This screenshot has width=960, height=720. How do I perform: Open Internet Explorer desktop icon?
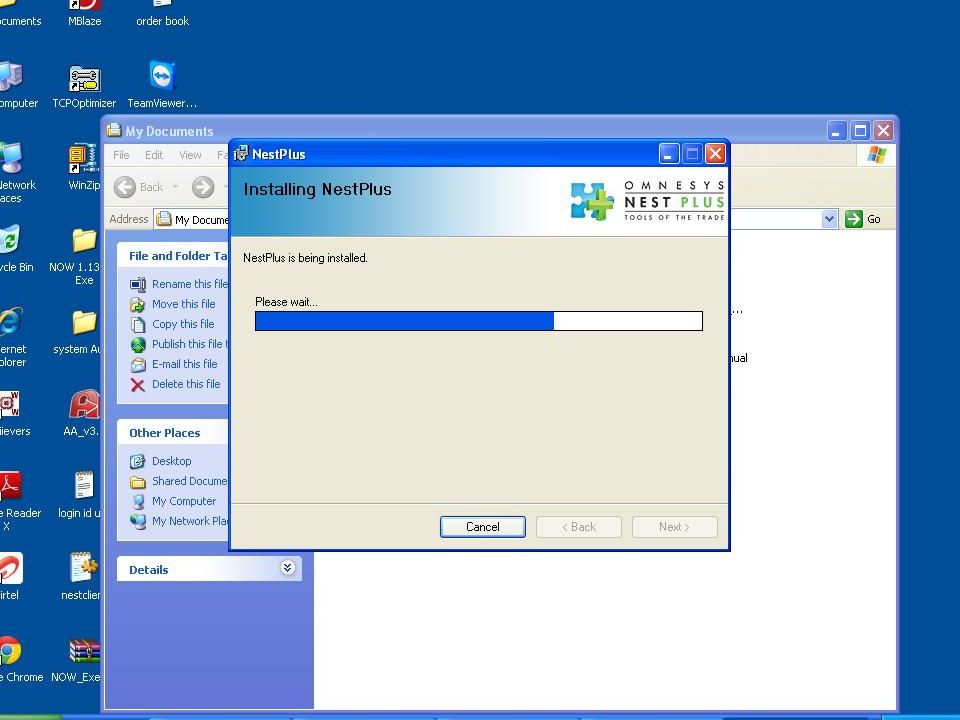click(x=12, y=337)
